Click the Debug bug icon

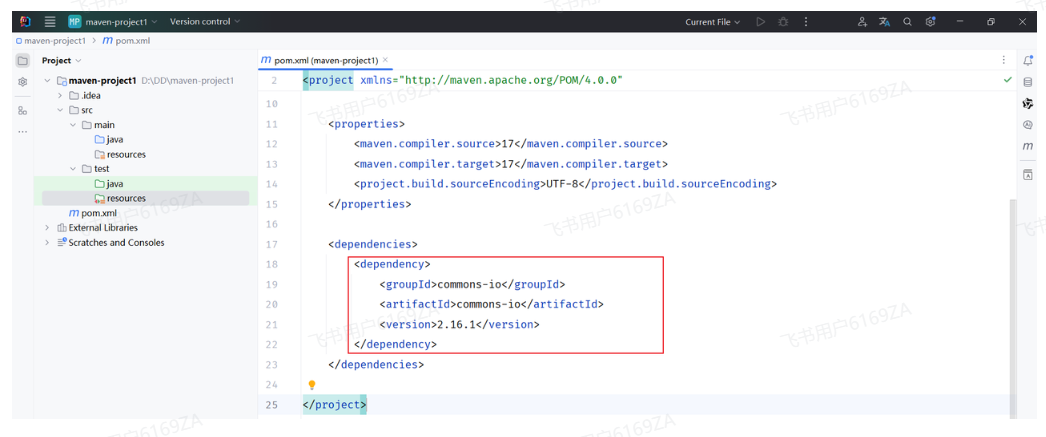[783, 22]
